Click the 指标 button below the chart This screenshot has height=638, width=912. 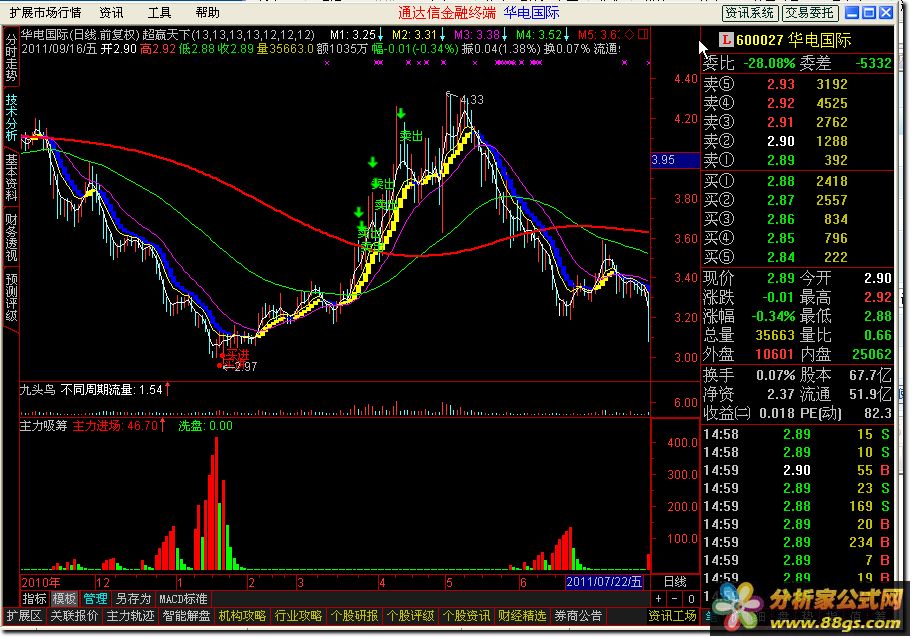(34, 598)
